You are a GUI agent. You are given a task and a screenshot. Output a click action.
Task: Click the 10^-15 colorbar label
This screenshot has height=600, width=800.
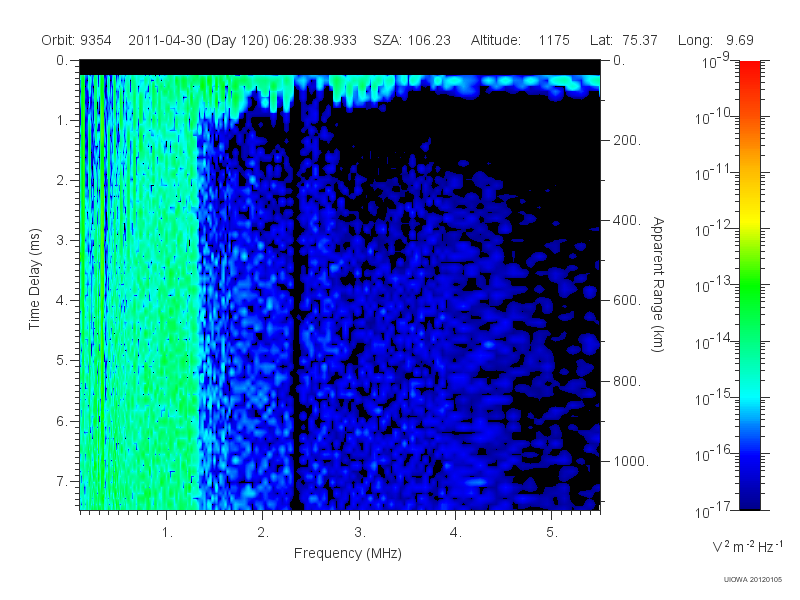coord(715,397)
